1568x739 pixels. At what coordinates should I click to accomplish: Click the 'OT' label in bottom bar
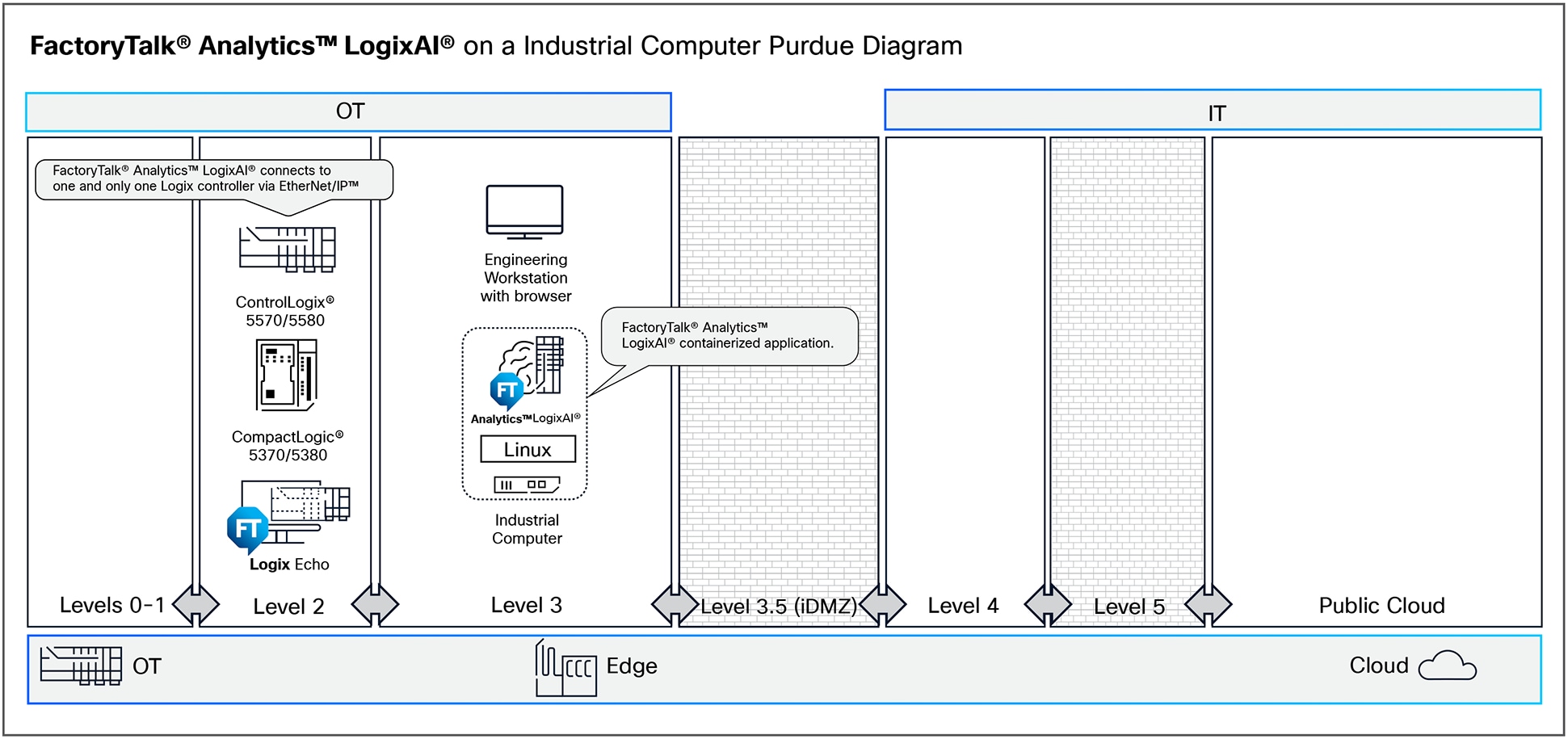pos(147,666)
